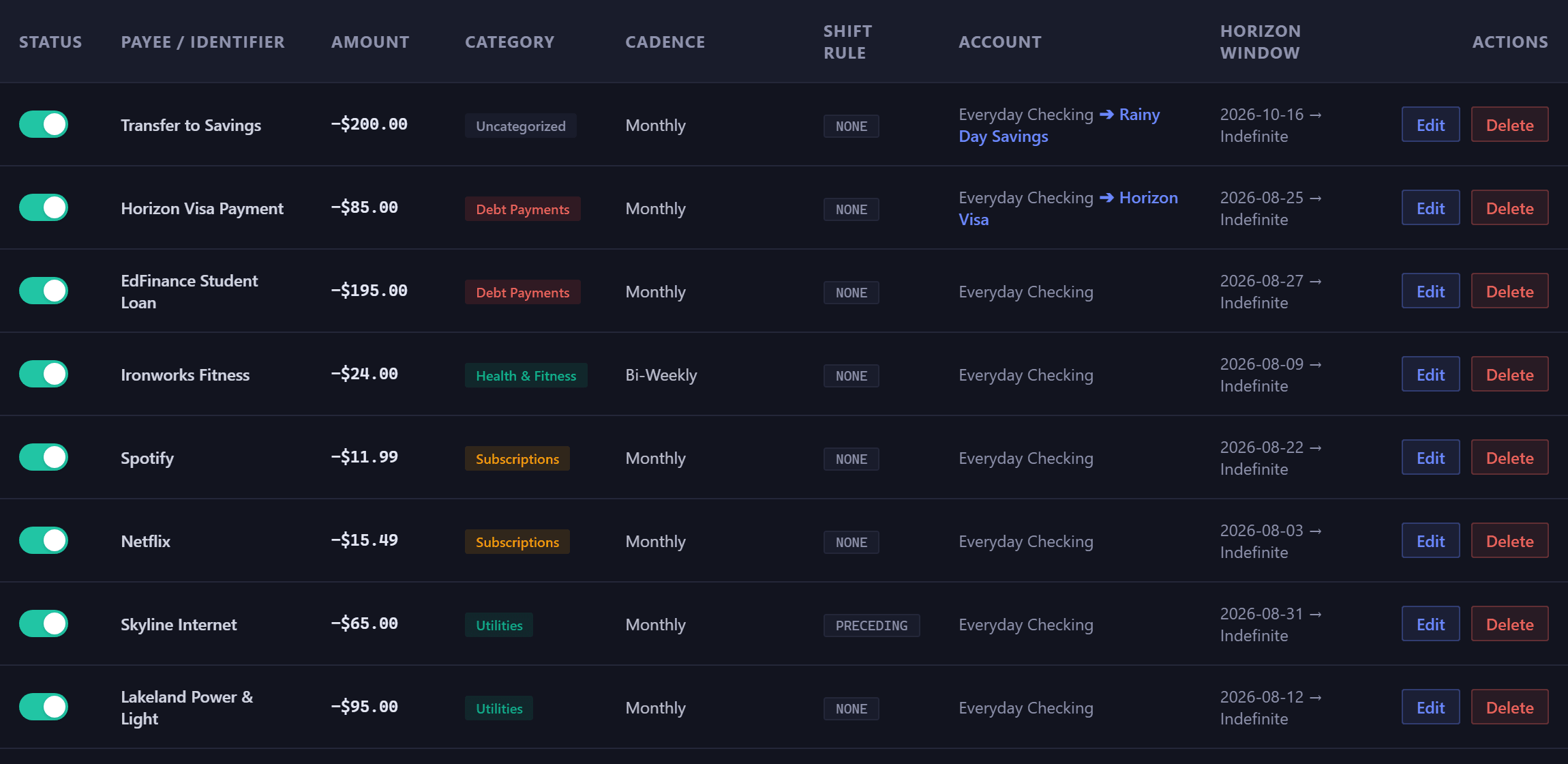The width and height of the screenshot is (1568, 764).
Task: Switch off the Skyline Internet toggle
Action: tap(44, 623)
